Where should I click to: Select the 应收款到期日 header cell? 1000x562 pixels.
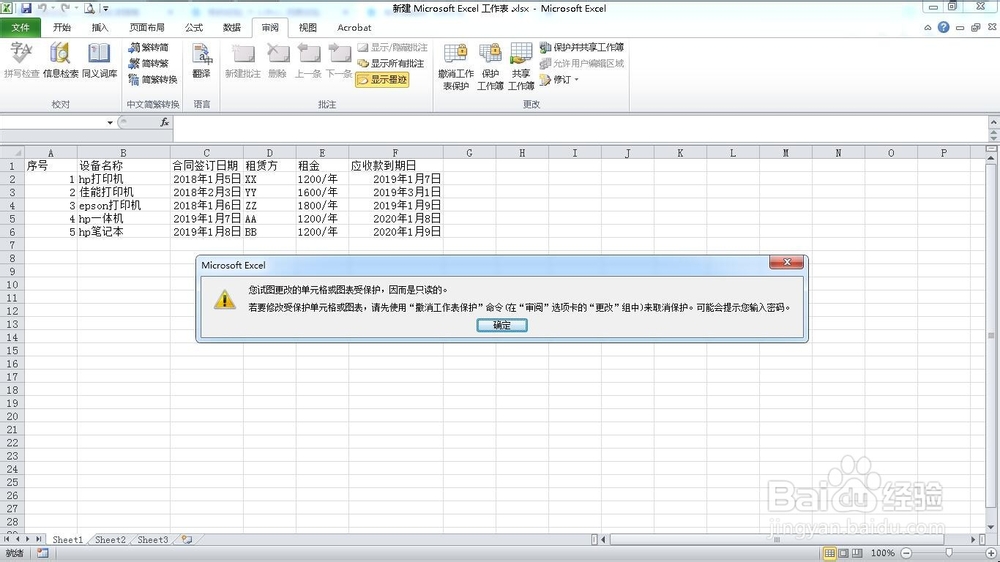coord(395,166)
